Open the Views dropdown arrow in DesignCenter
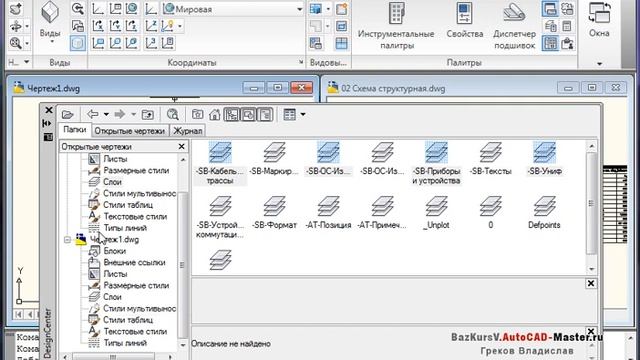The image size is (640, 360). tap(303, 115)
